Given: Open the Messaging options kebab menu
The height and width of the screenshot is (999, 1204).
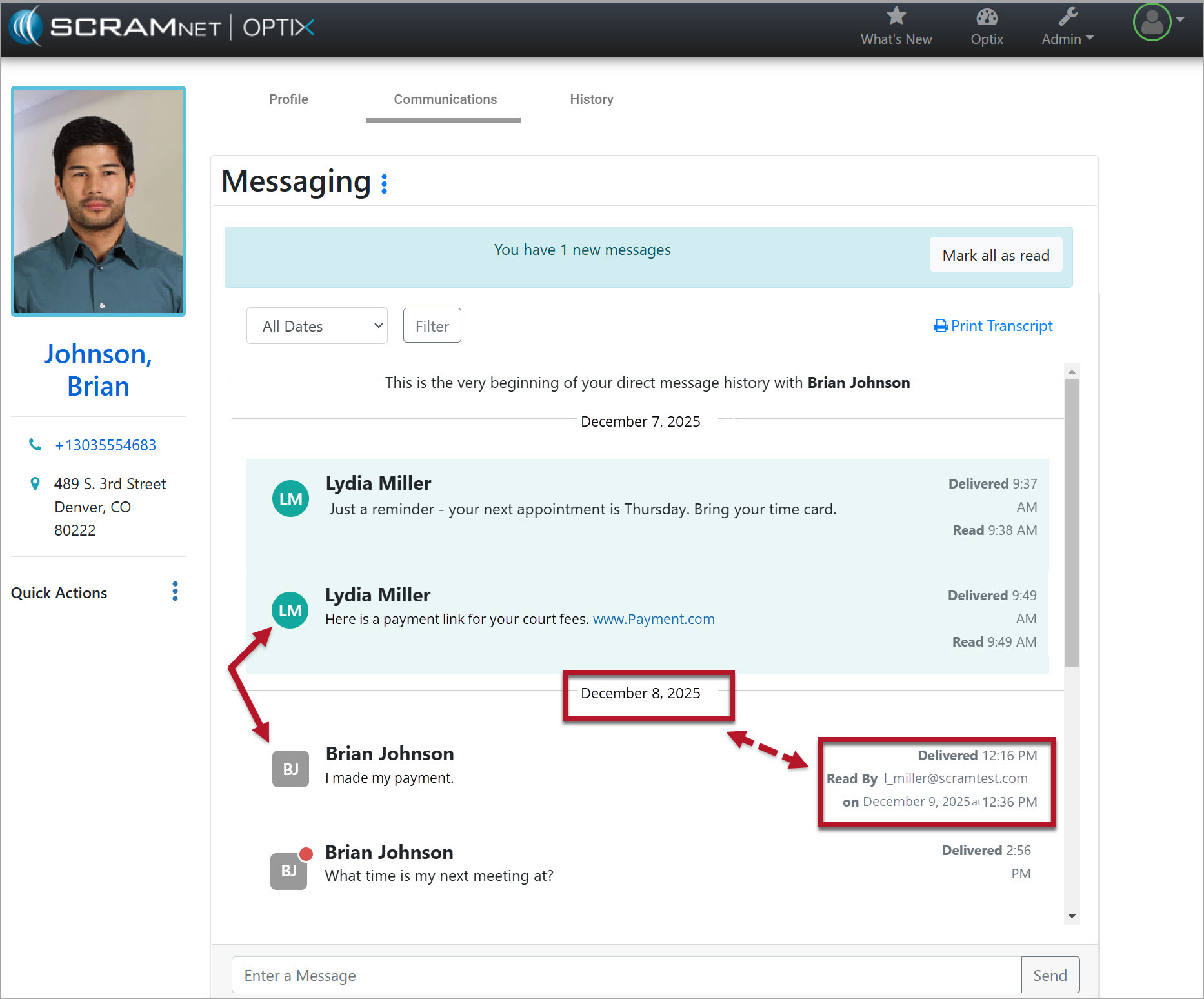Looking at the screenshot, I should pos(385,184).
